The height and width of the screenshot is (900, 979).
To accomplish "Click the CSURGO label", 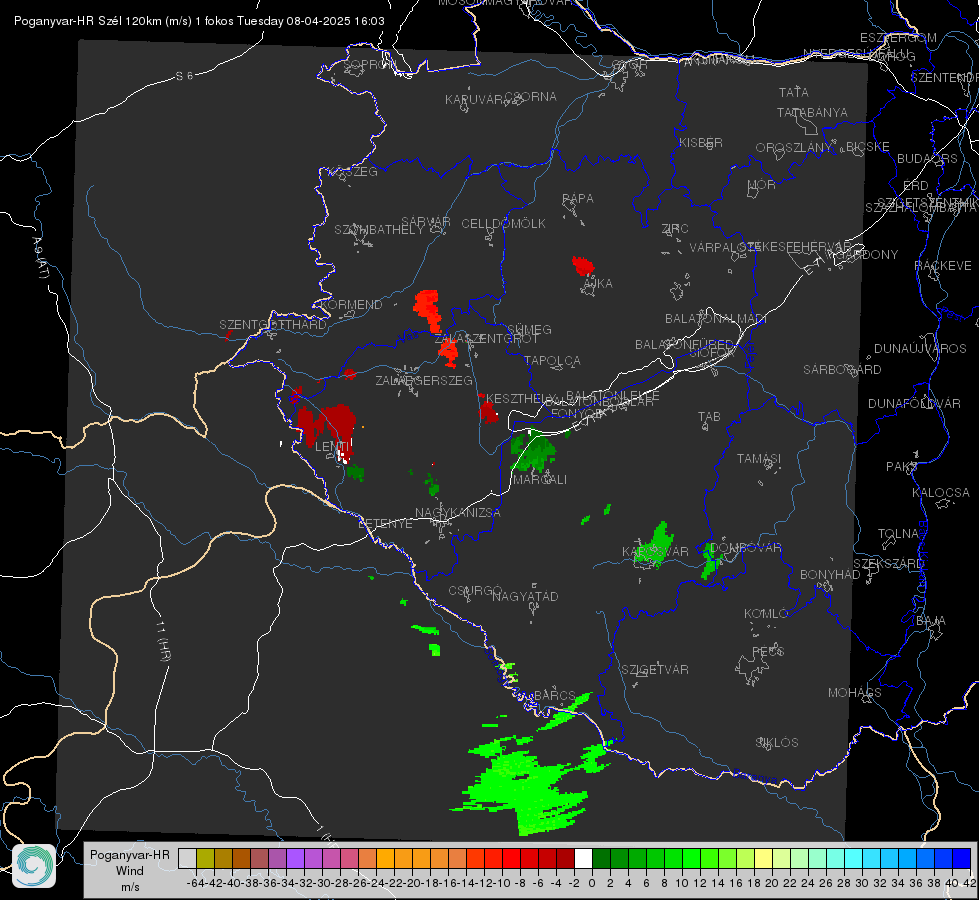I will (475, 590).
